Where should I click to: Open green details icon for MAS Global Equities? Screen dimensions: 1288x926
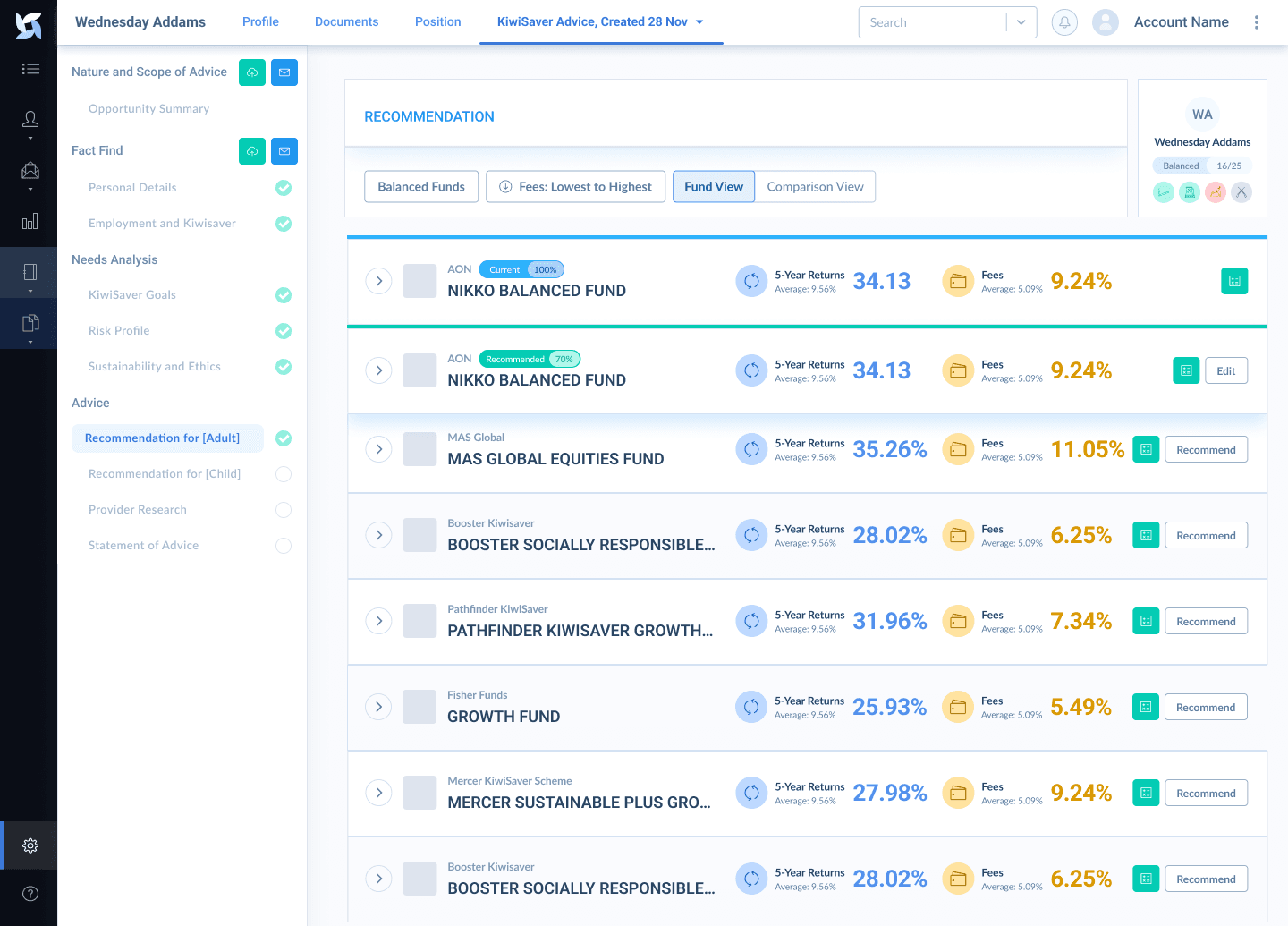1146,449
